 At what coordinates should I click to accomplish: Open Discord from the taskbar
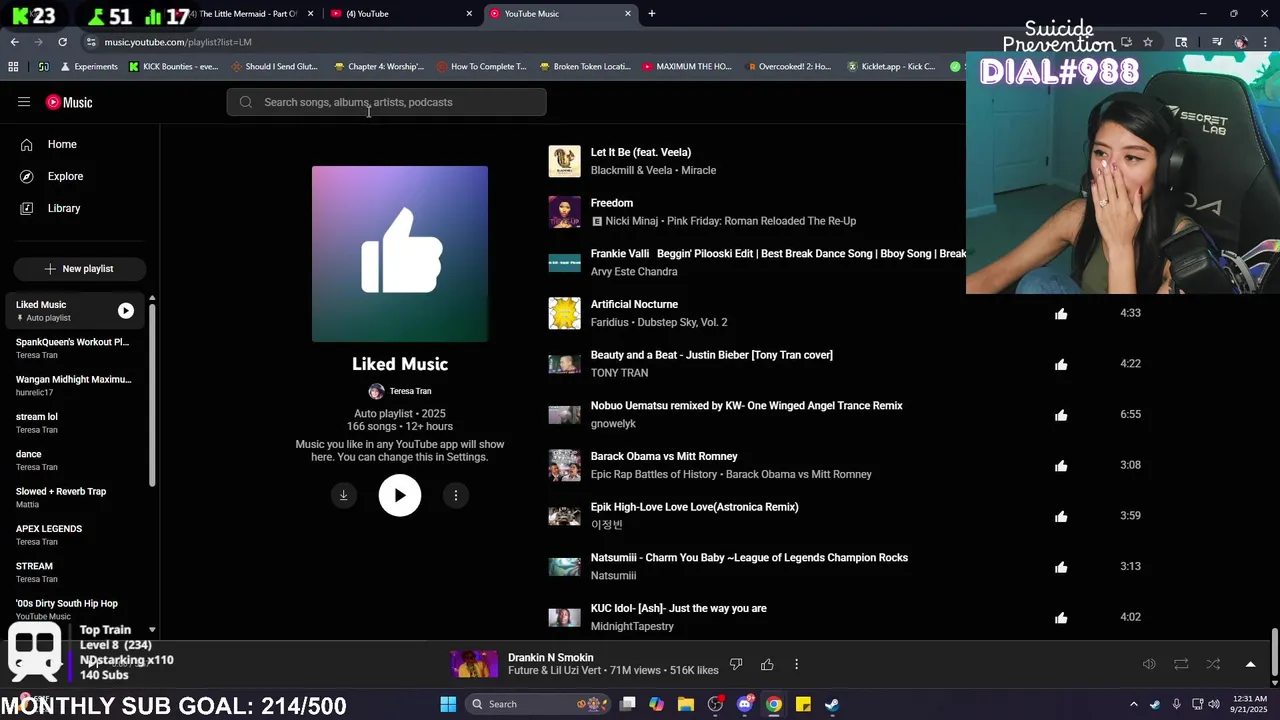coord(744,704)
